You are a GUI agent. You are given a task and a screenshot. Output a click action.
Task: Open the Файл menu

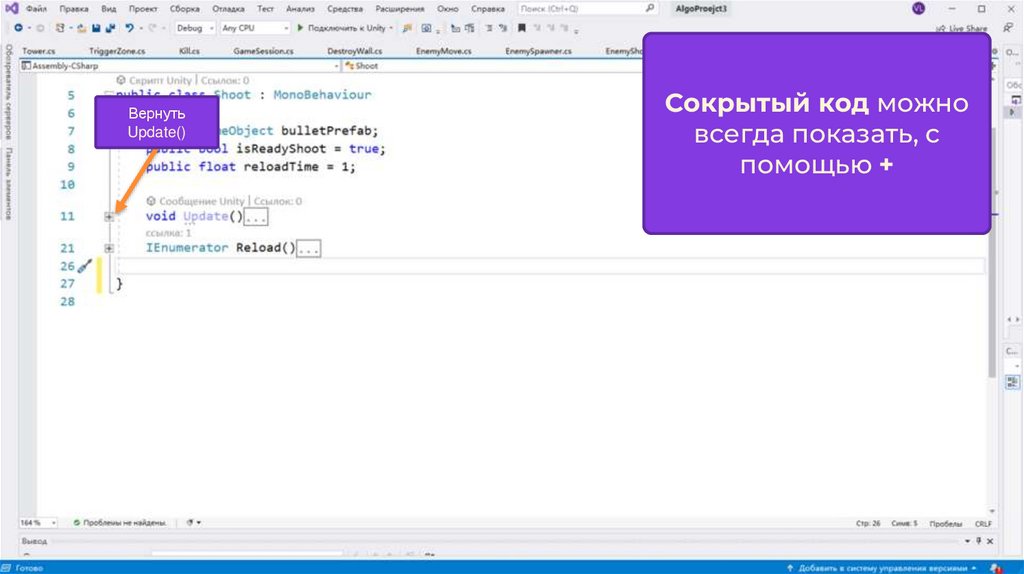[x=36, y=8]
